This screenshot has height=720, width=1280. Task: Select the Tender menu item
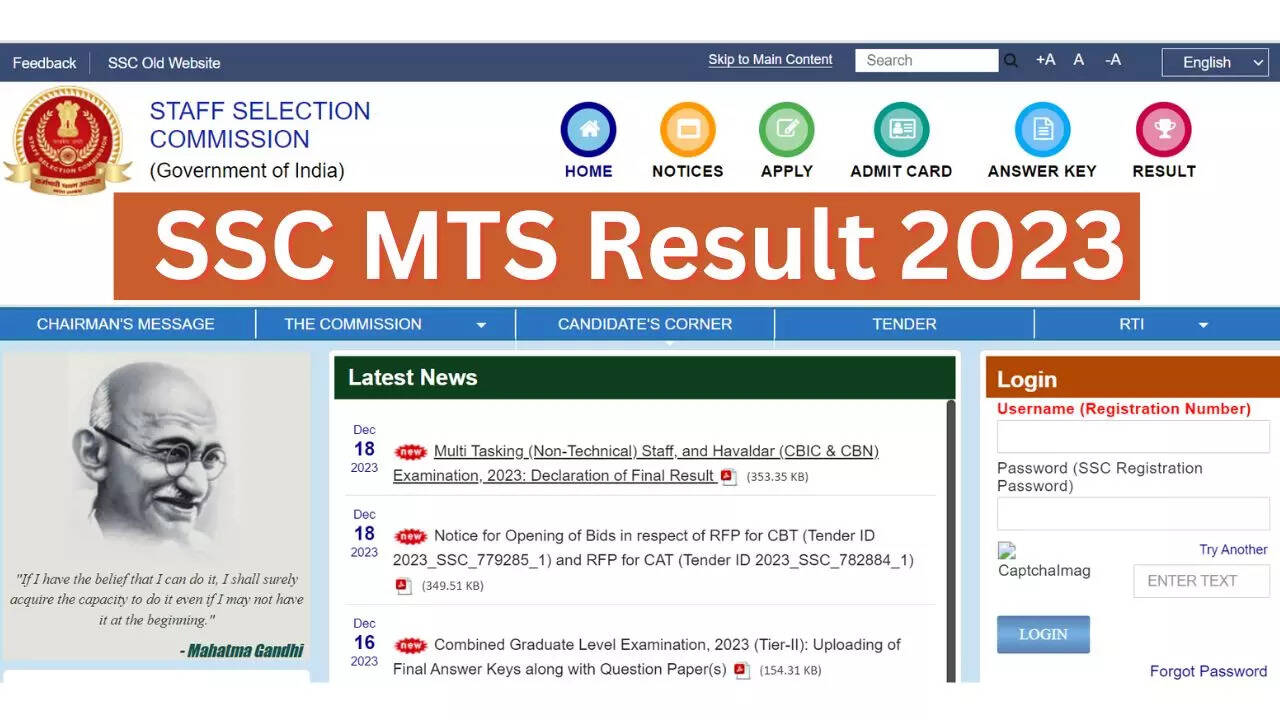coord(904,324)
